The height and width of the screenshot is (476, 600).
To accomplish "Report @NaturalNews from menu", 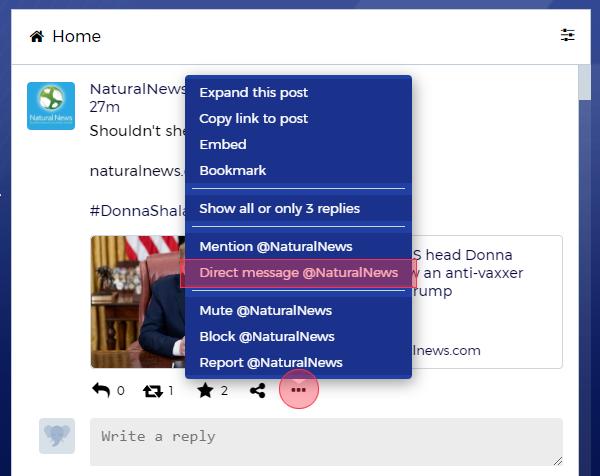I will point(271,363).
